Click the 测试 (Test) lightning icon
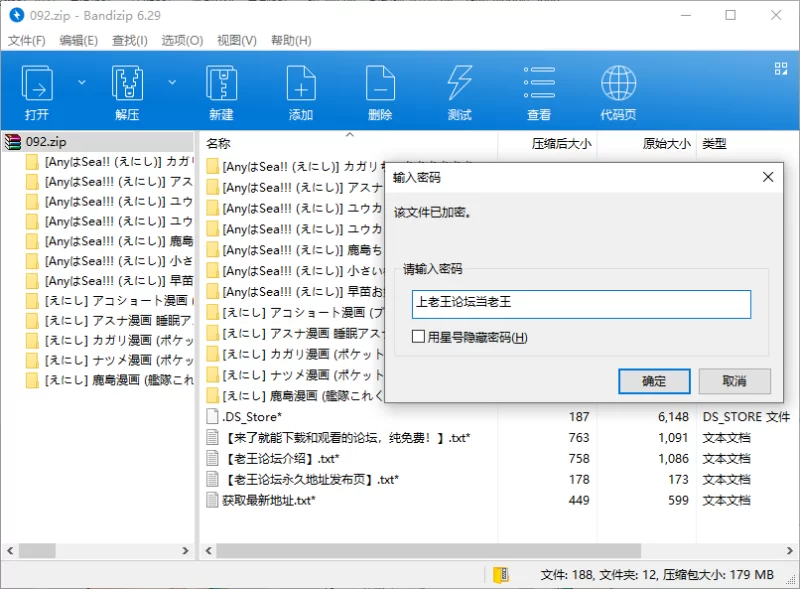The image size is (800, 589). pyautogui.click(x=459, y=83)
